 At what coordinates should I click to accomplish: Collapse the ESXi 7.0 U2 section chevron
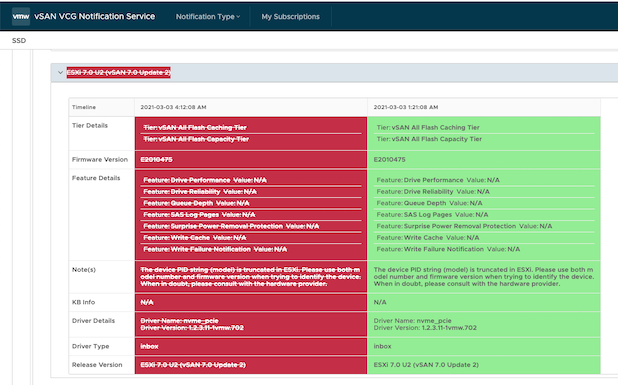(x=60, y=73)
